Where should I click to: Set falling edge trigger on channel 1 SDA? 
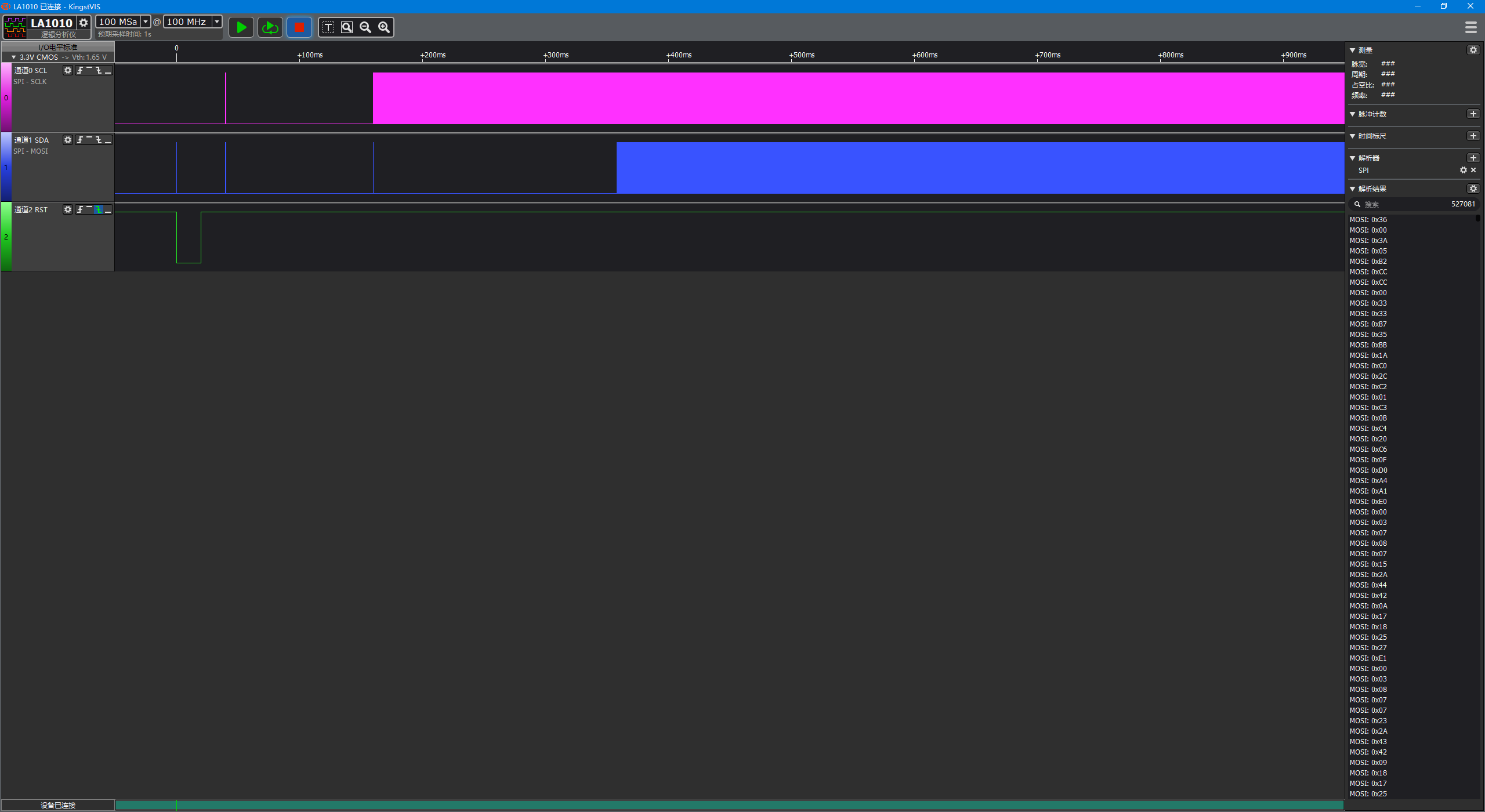(99, 140)
